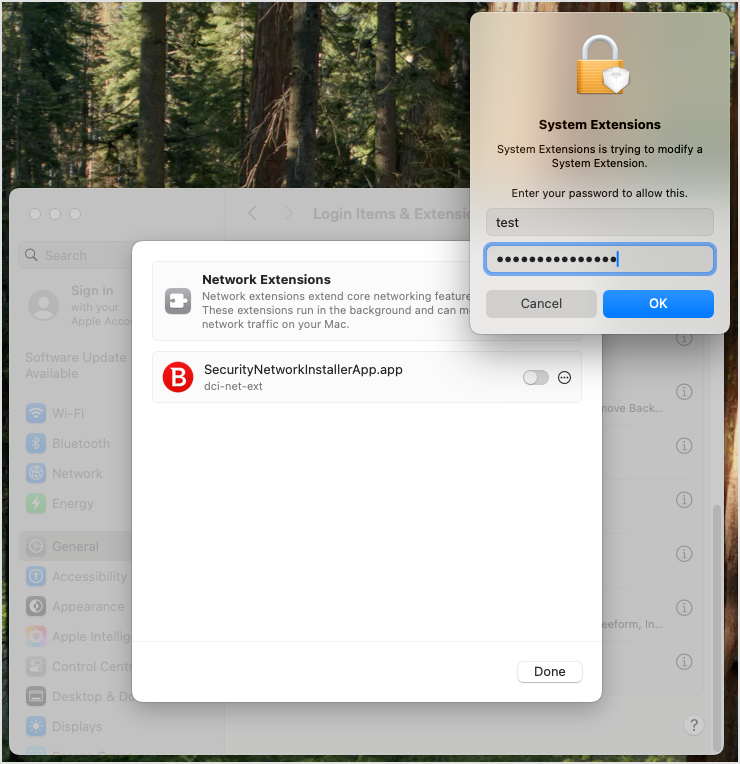740x764 pixels.
Task: Click the System Settings window scrollbar
Action: click(716, 629)
